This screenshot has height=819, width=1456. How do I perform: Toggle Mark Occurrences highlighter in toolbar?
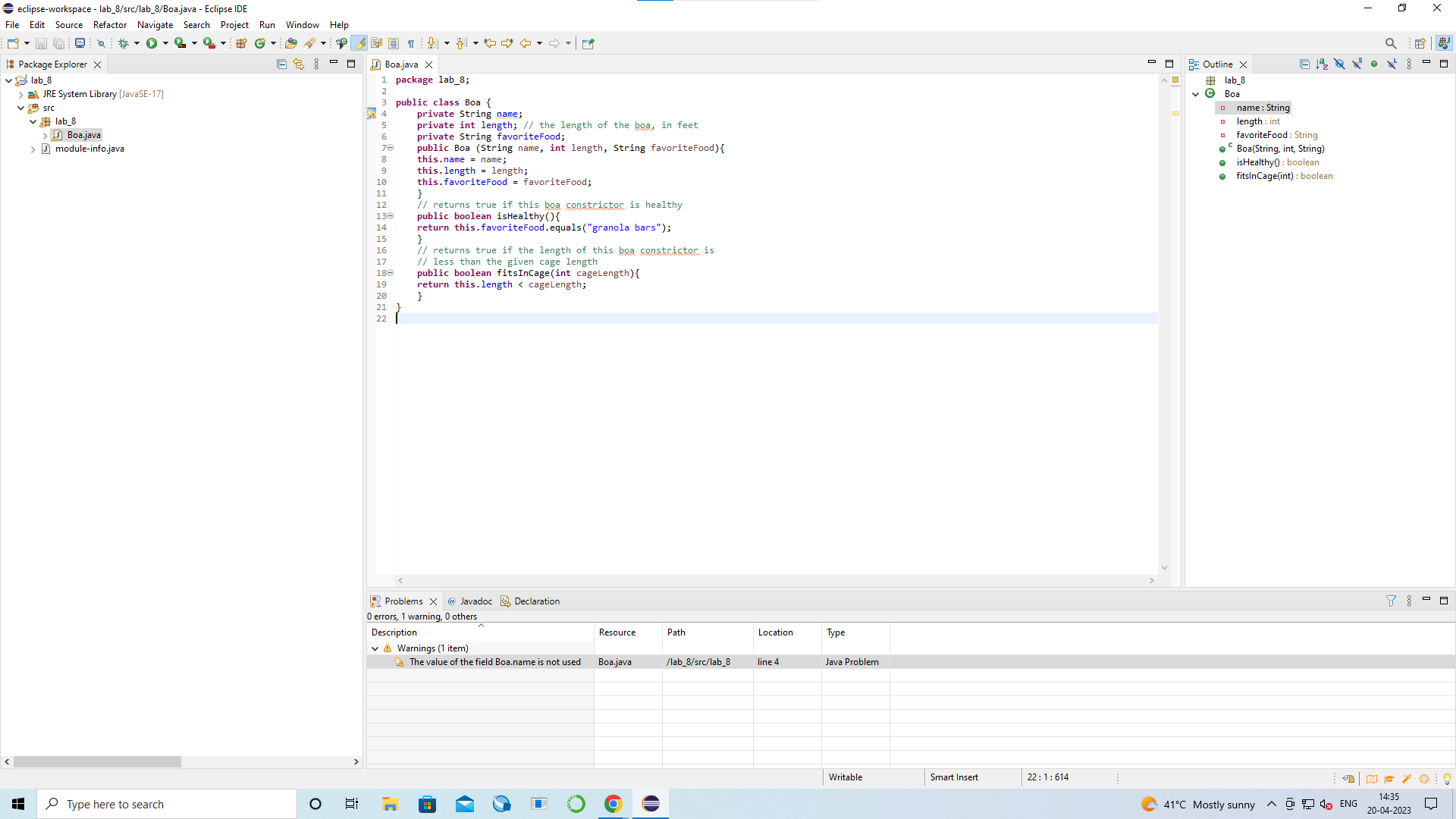[359, 43]
